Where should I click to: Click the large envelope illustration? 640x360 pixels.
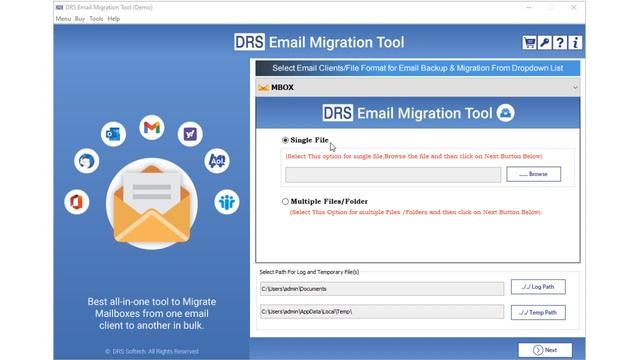click(x=152, y=204)
